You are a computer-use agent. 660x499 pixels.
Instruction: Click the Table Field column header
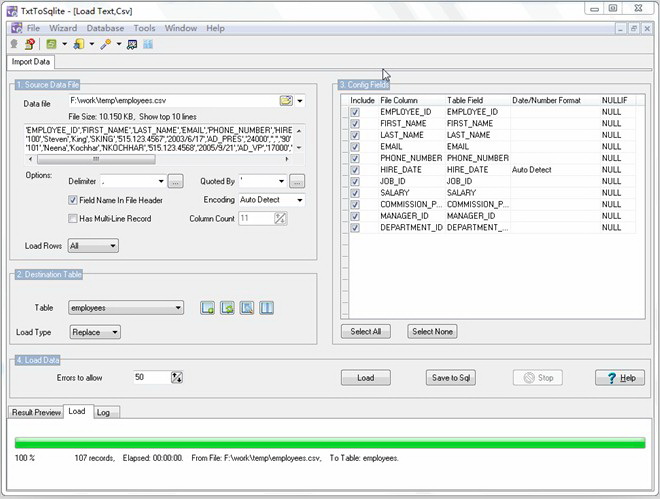478,100
